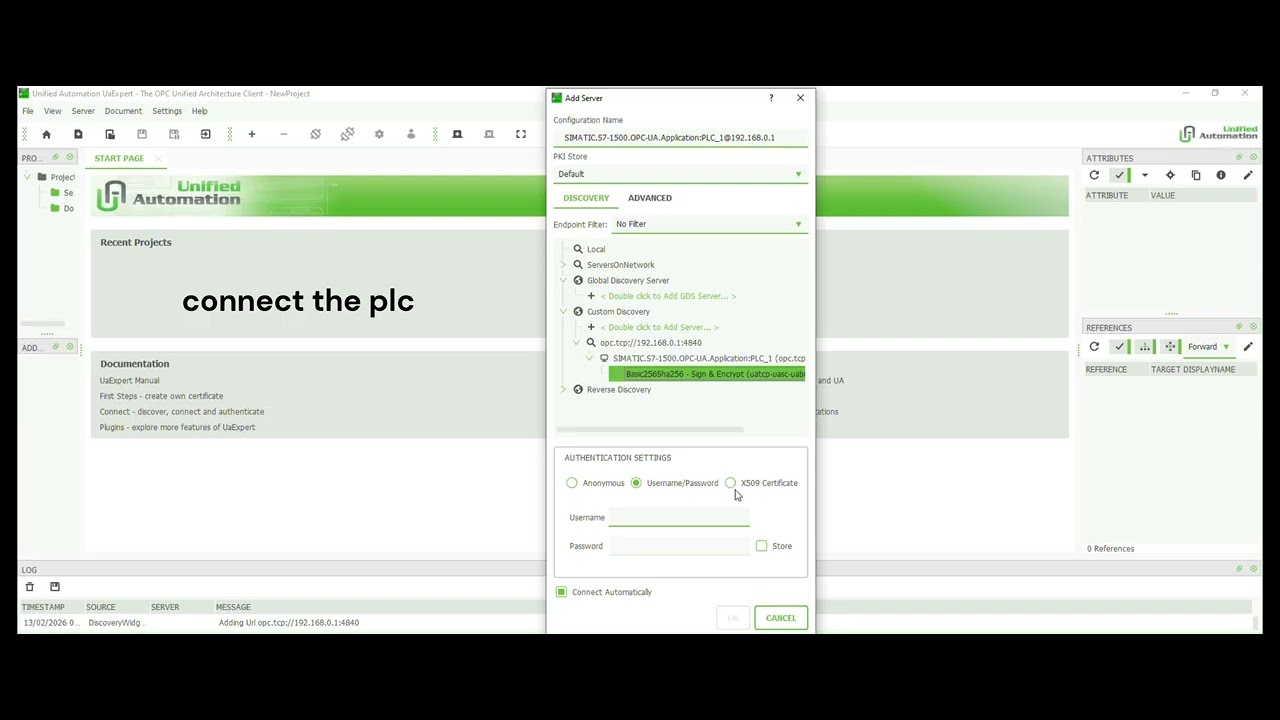Click pencil edit icon in Attributes panel
Image resolution: width=1280 pixels, height=720 pixels.
pos(1248,175)
